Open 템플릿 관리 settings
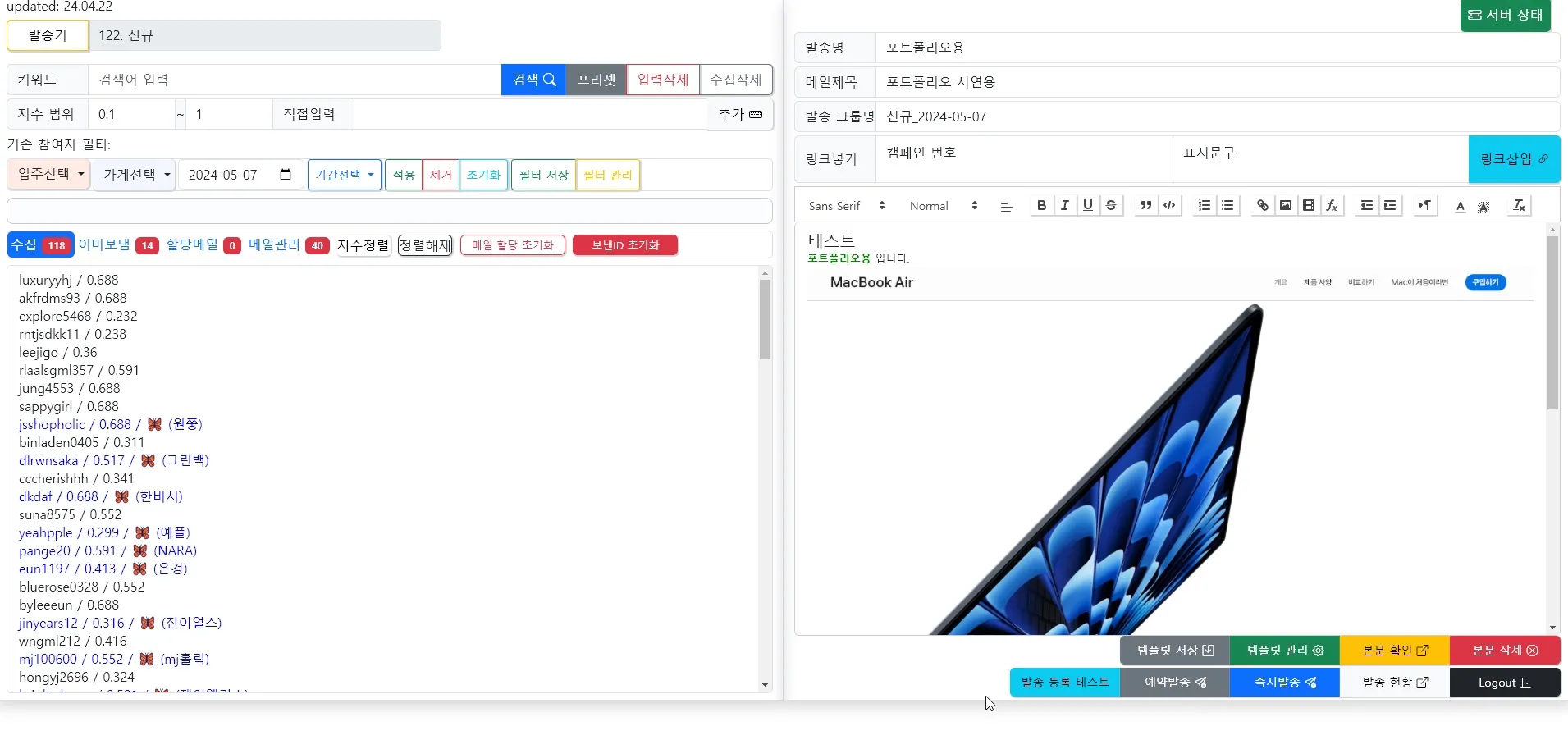The image size is (1568, 740). point(1285,651)
